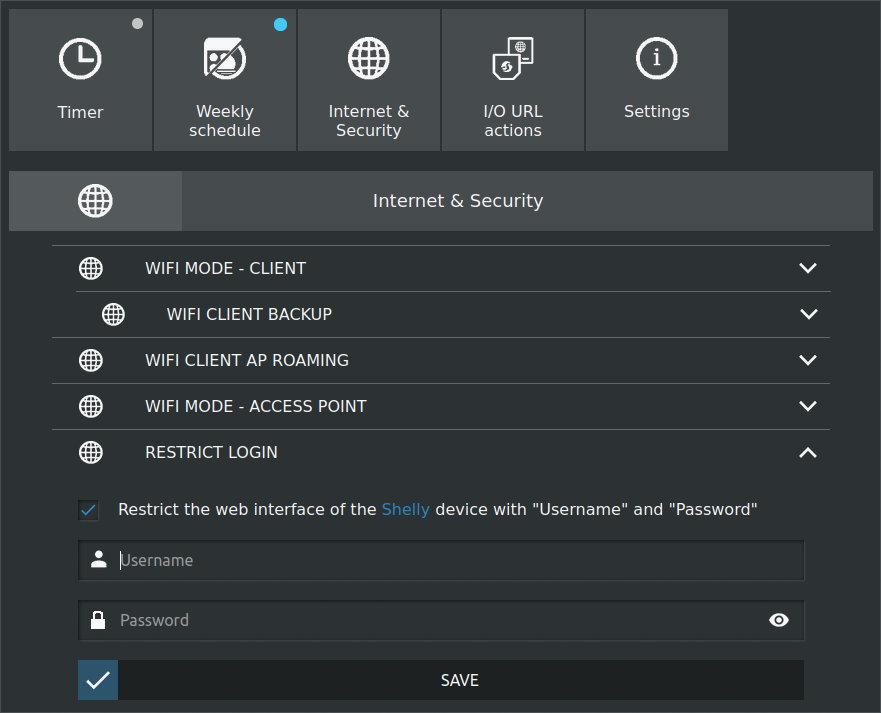The width and height of the screenshot is (881, 713).
Task: Click the globe icon in Internet & Security header
Action: click(95, 201)
